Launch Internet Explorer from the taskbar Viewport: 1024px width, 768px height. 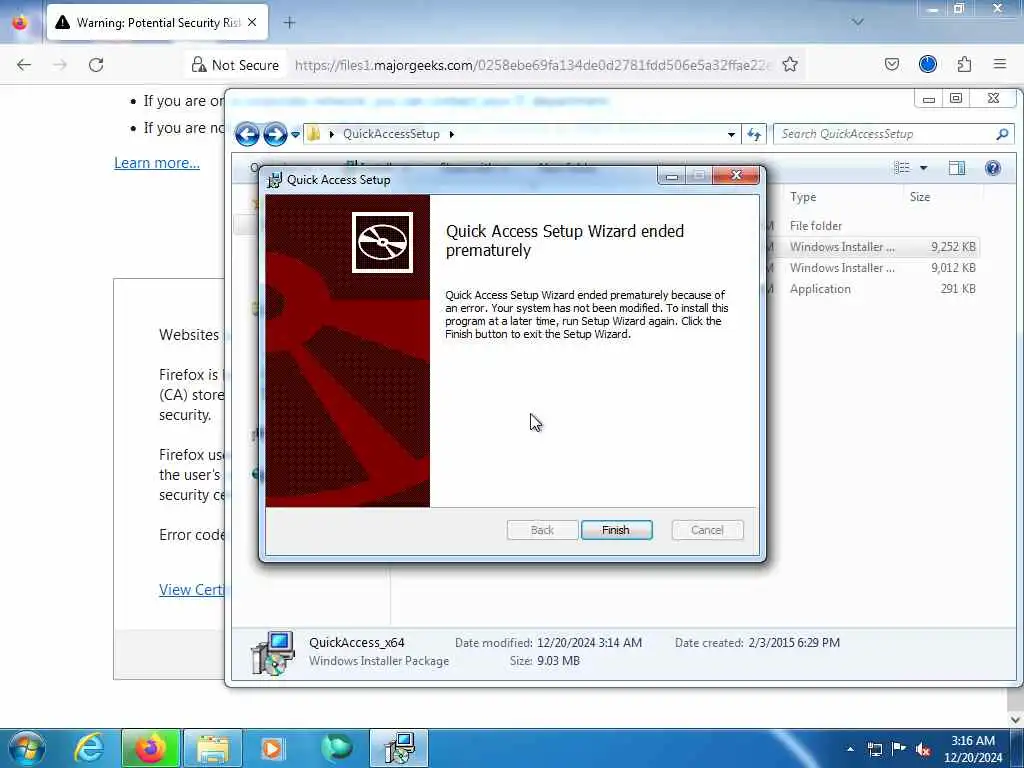point(89,748)
